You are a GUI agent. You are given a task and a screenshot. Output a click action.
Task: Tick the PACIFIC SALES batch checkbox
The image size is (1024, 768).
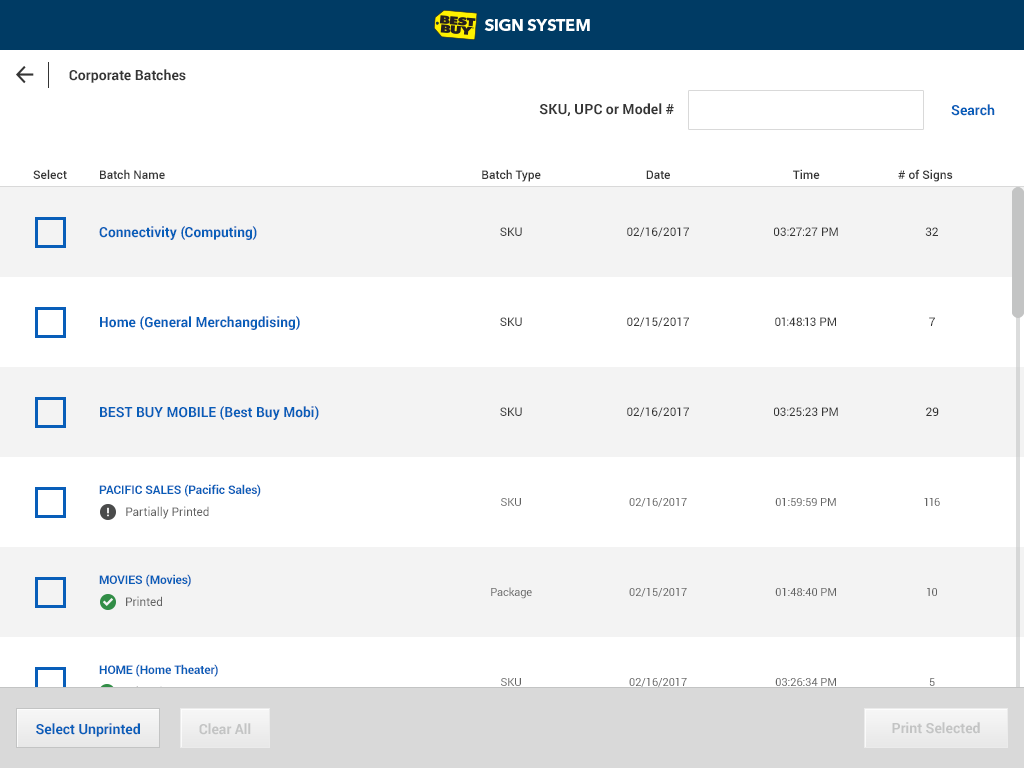[x=50, y=503]
